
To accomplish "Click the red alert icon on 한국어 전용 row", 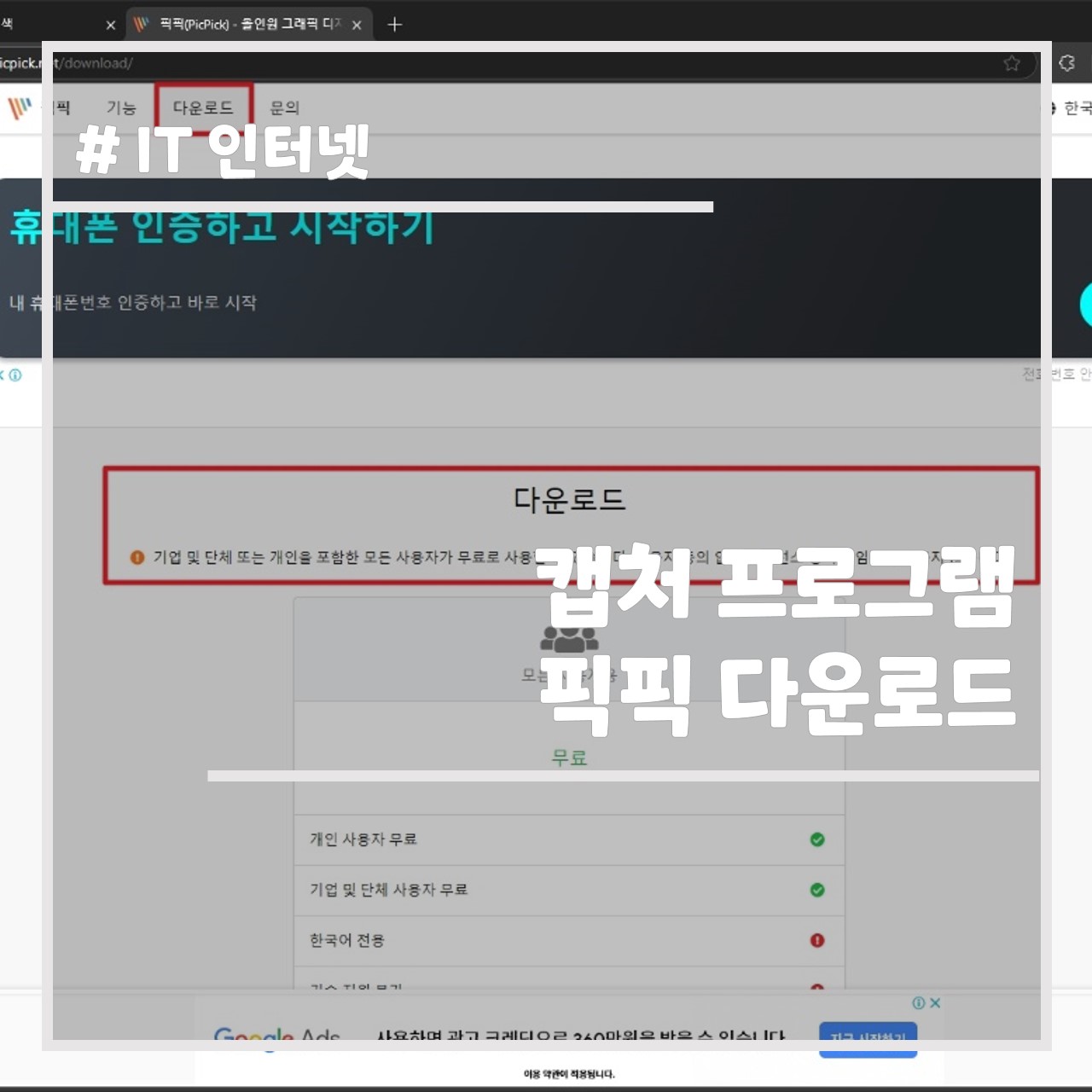I will coord(817,940).
